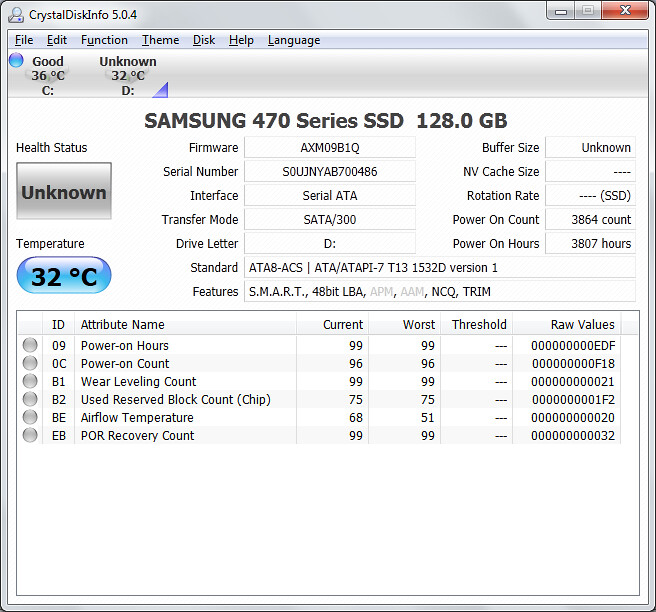Select the Wear Leveling Count attribute row
This screenshot has width=656, height=612.
click(320, 381)
